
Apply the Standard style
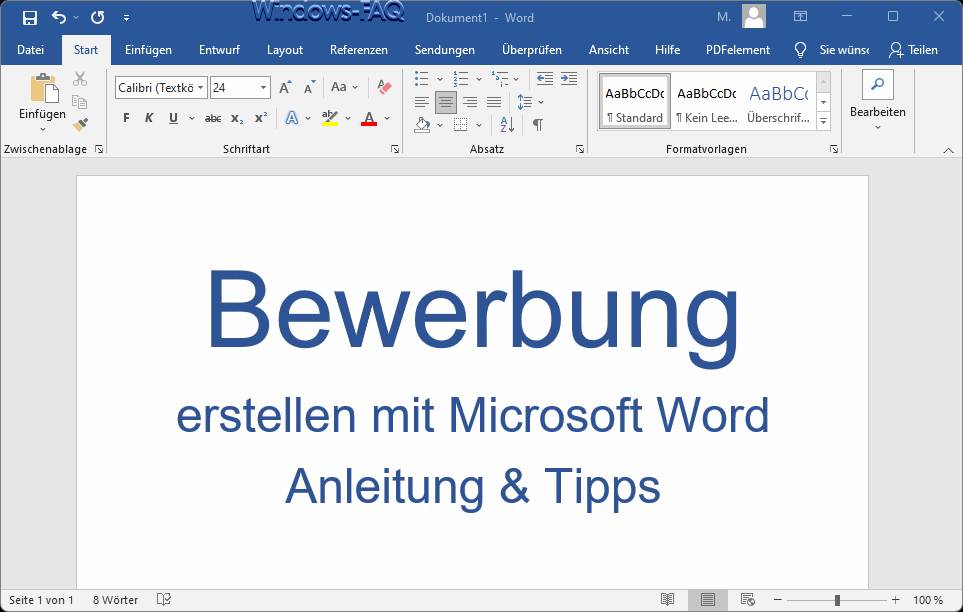tap(634, 101)
